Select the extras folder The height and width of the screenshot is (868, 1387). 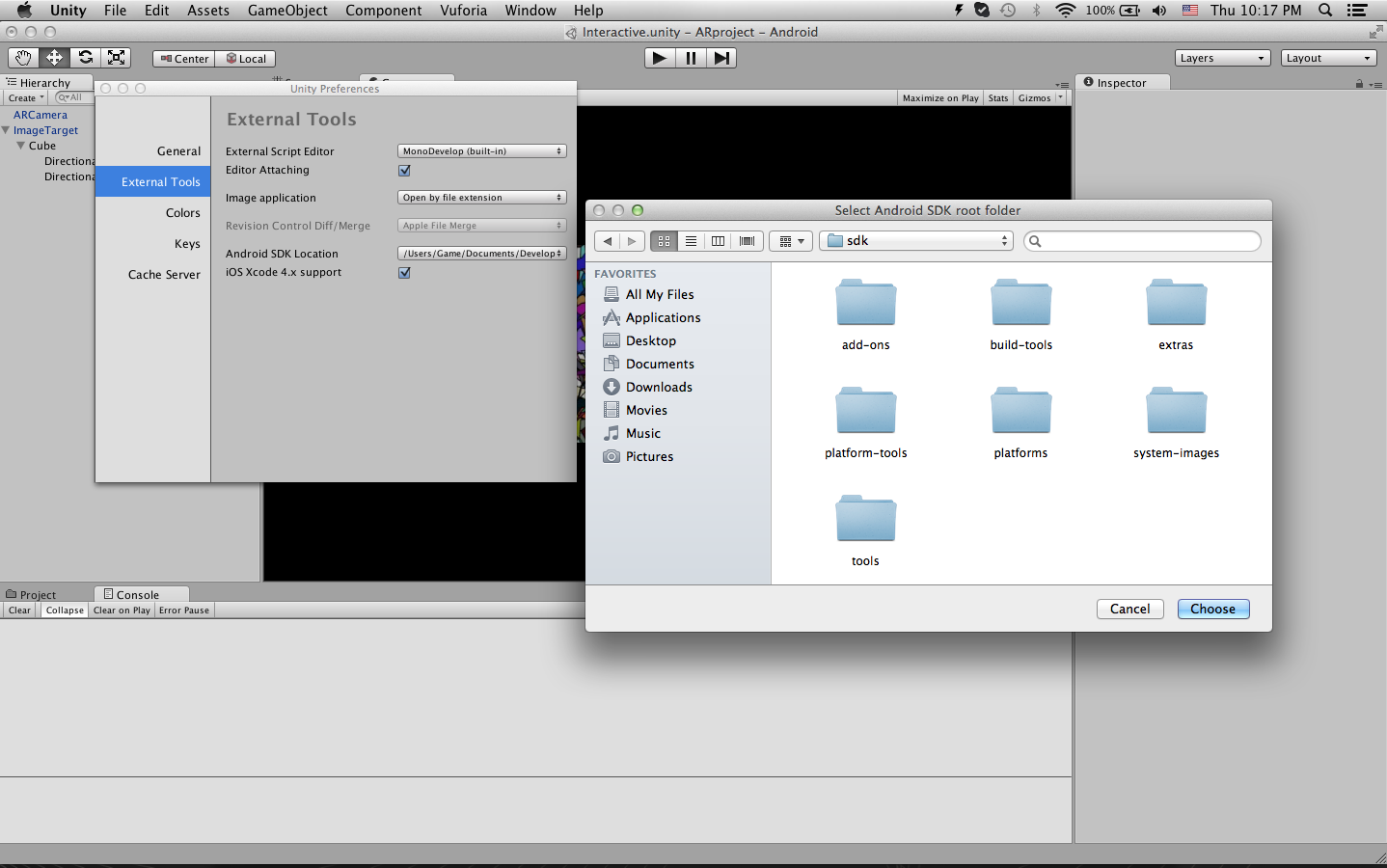pos(1176,314)
